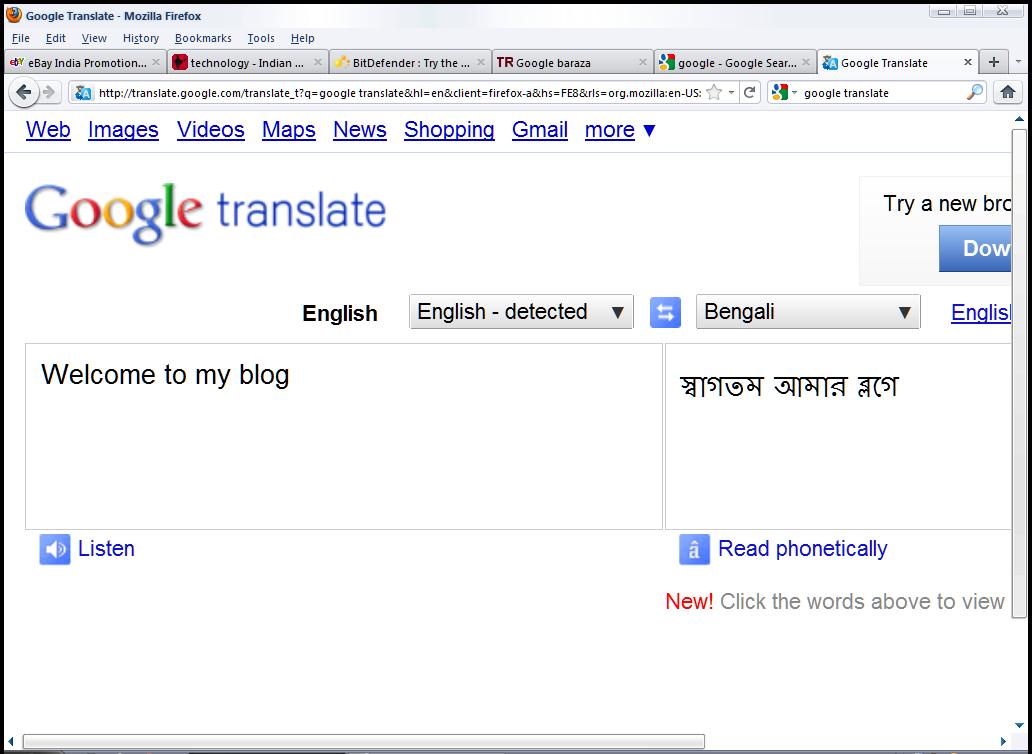
Task: Bookmark this page with the star icon
Action: (714, 92)
